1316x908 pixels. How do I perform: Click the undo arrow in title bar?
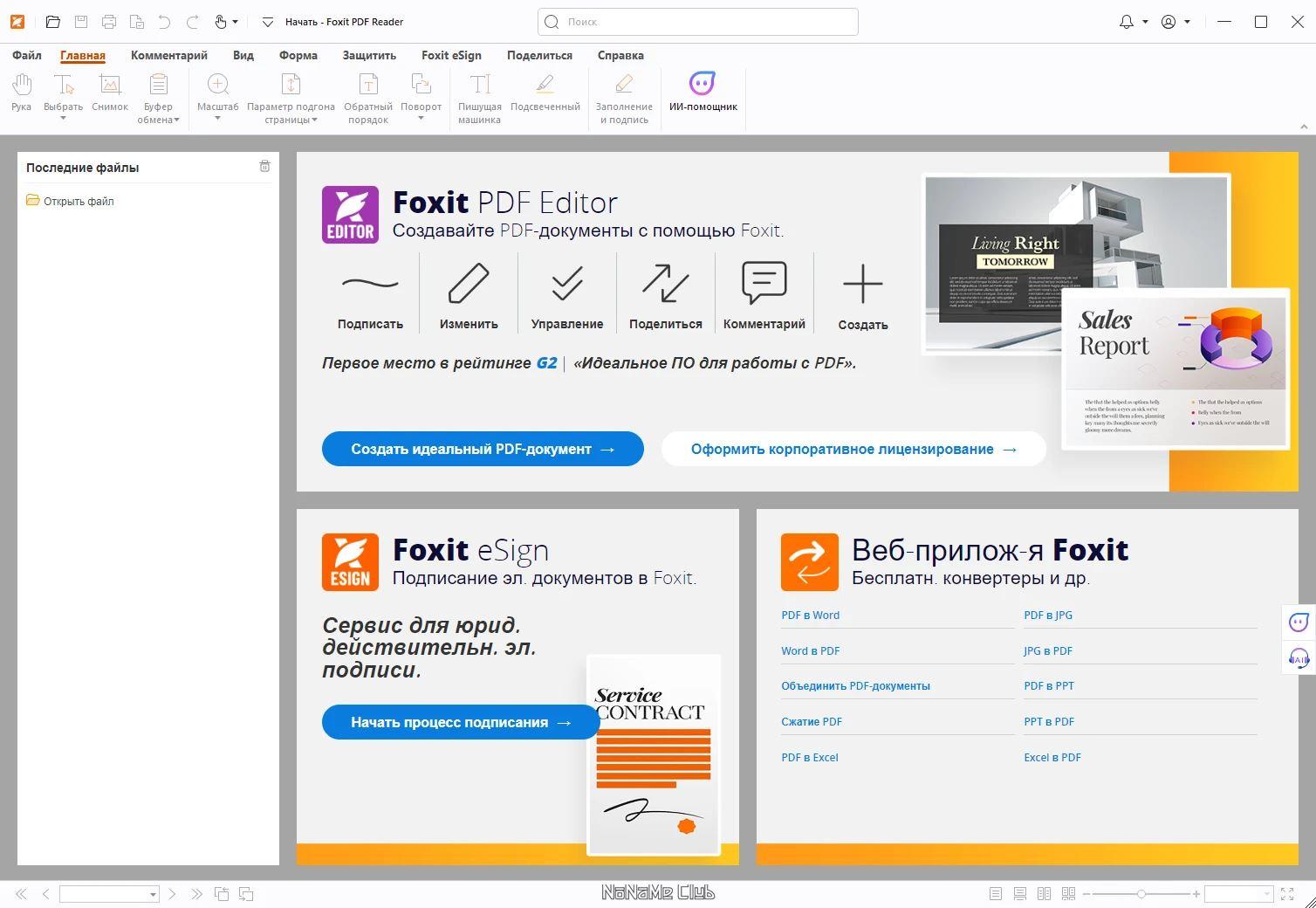tap(165, 22)
